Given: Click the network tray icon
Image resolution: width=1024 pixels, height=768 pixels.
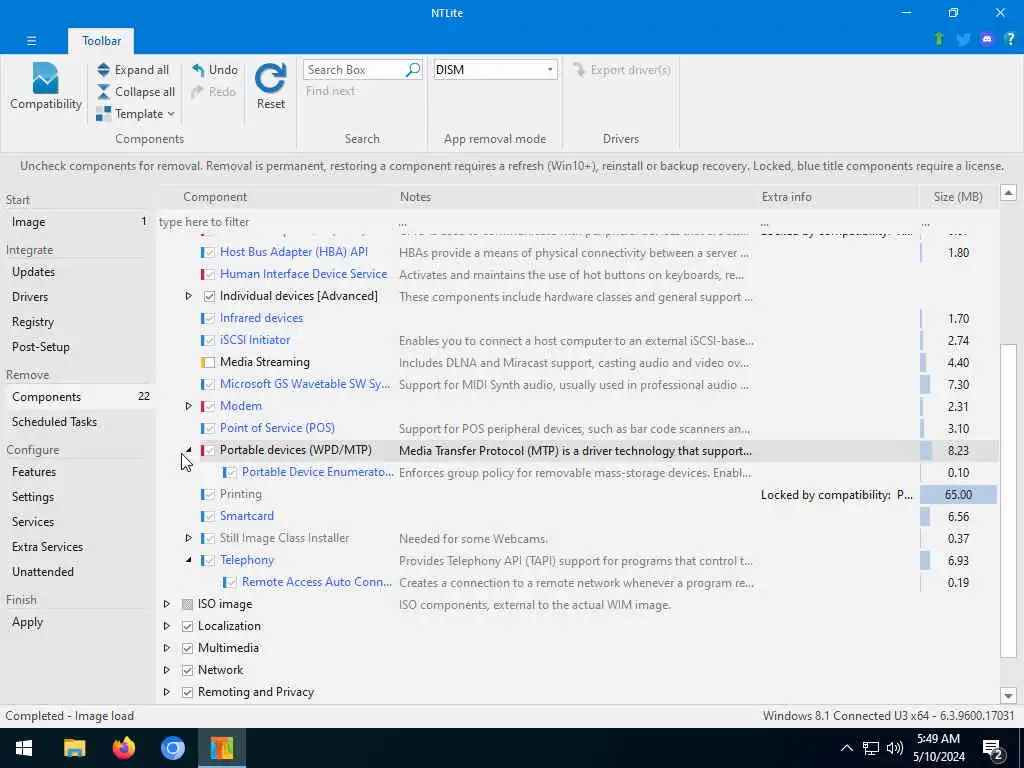Looking at the screenshot, I should tap(871, 748).
